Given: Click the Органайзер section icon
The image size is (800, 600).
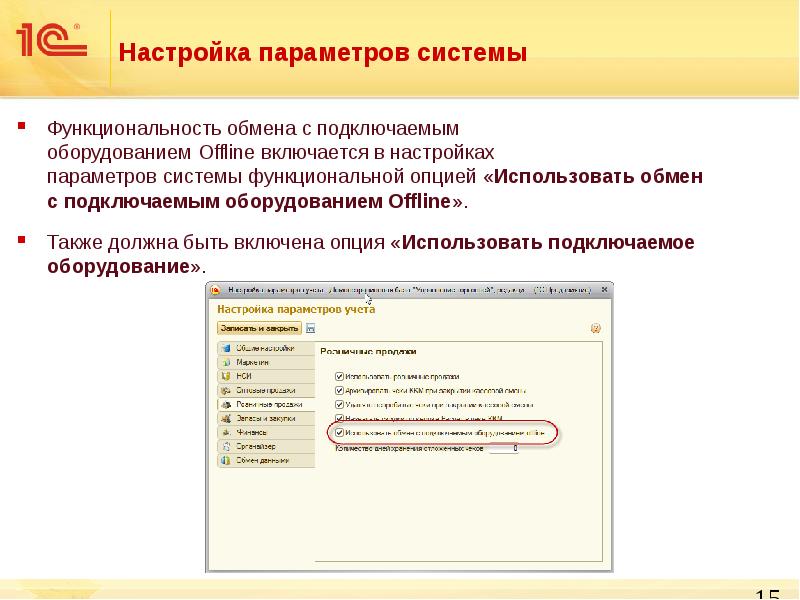Looking at the screenshot, I should [x=226, y=447].
